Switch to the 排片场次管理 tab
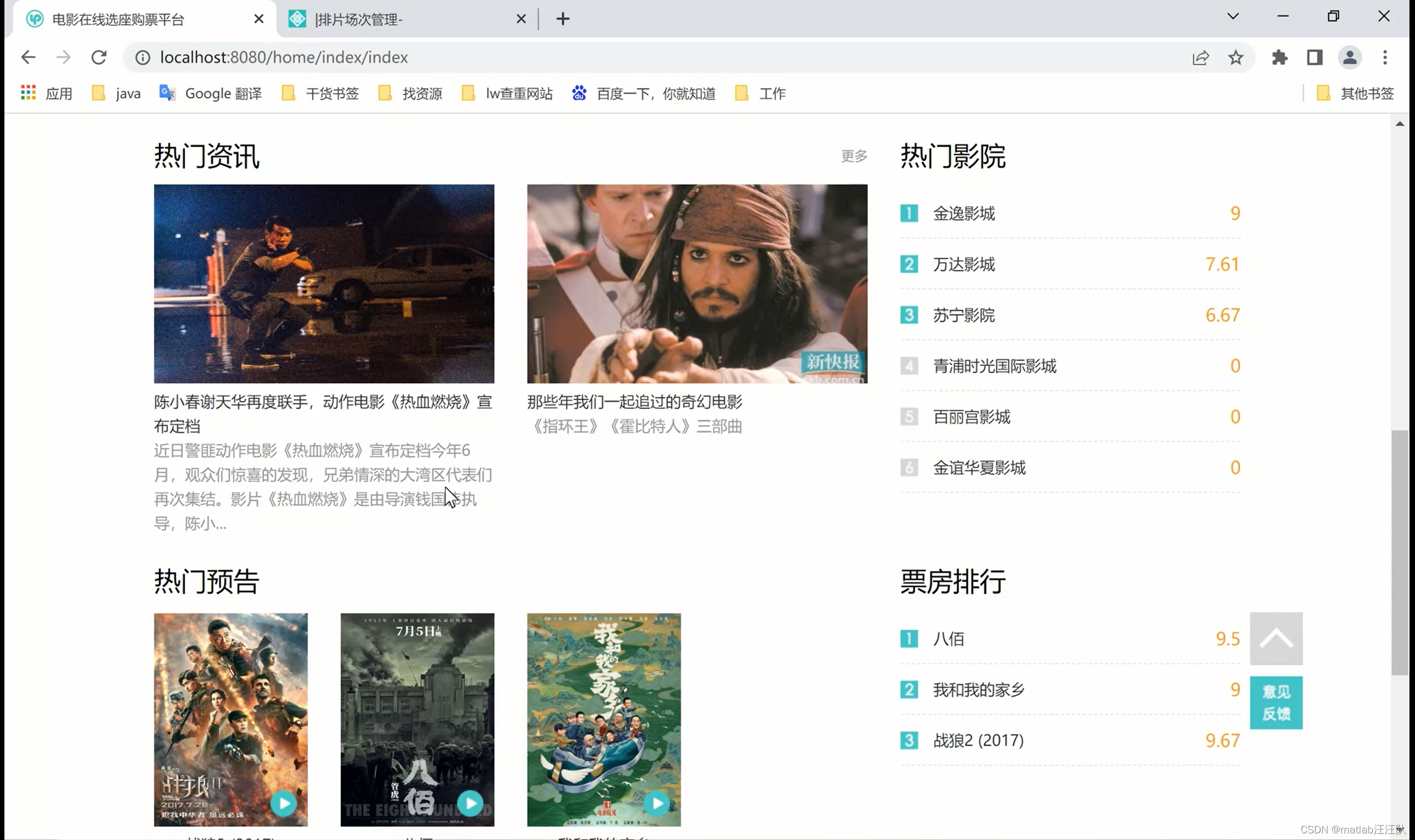Viewport: 1415px width, 840px height. tap(396, 19)
